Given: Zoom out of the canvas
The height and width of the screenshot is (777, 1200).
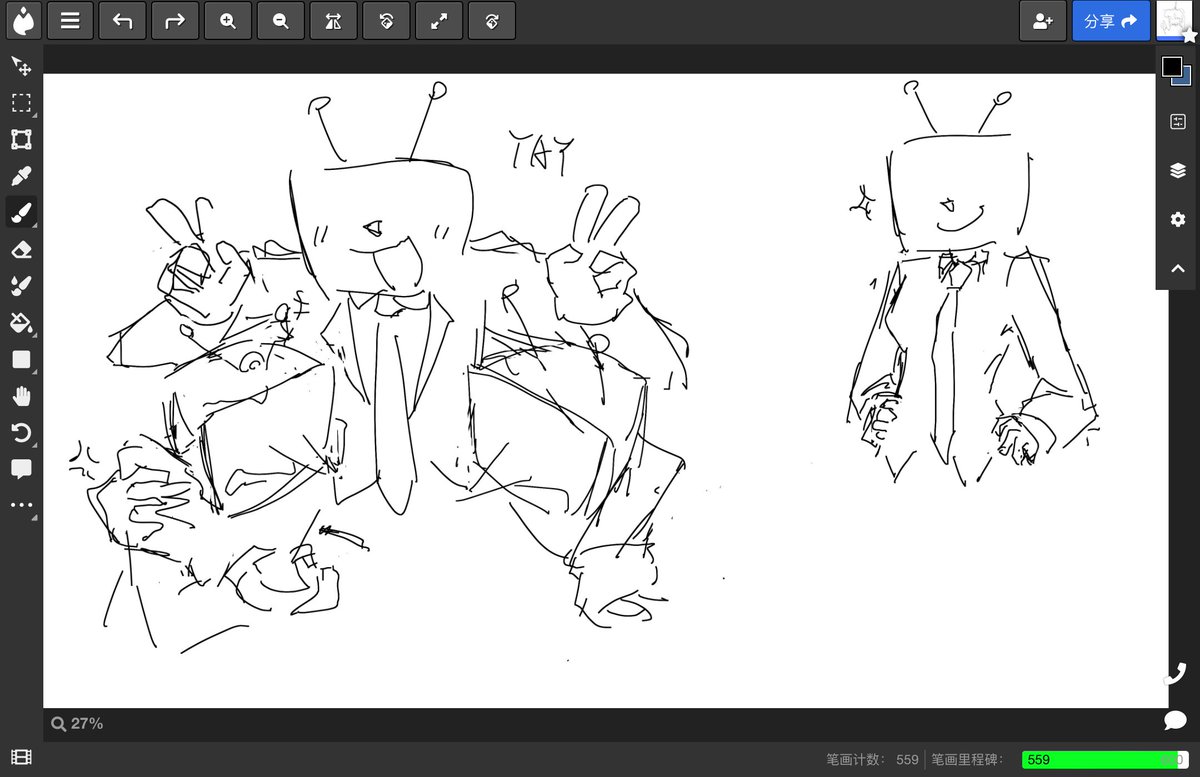Looking at the screenshot, I should (281, 21).
